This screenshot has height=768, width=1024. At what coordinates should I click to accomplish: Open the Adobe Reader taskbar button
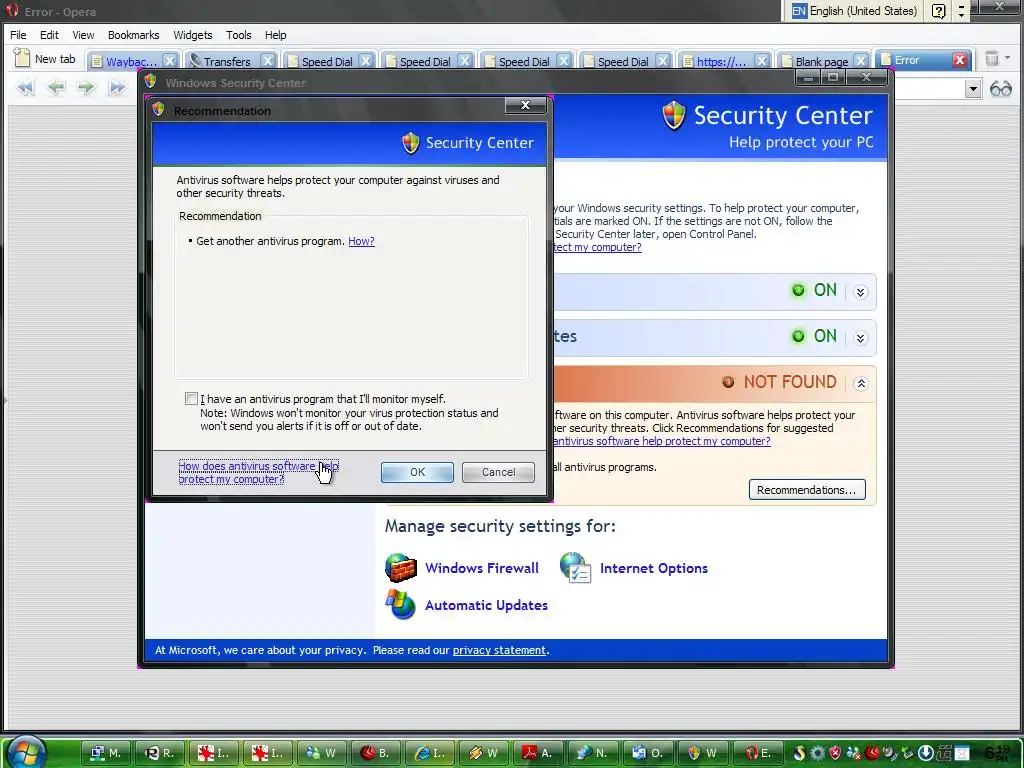pyautogui.click(x=537, y=752)
